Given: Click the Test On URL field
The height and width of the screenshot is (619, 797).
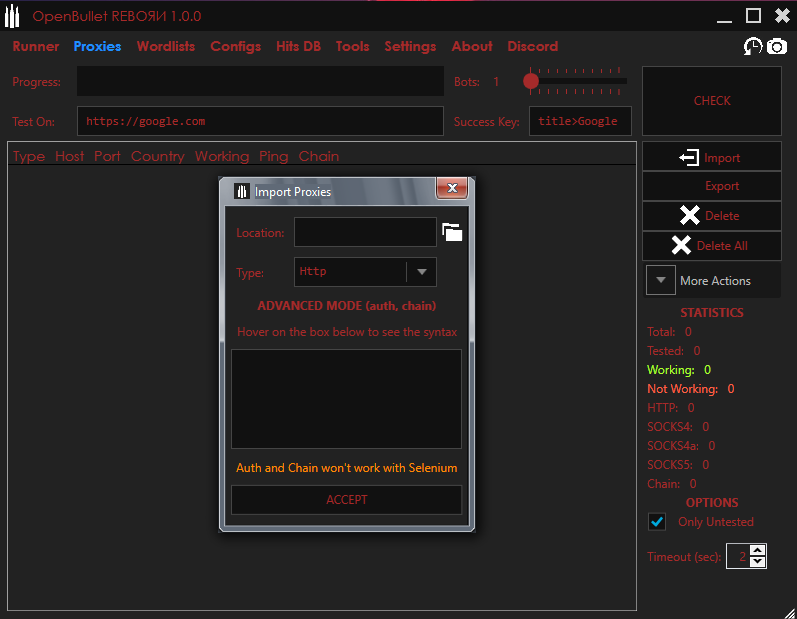Looking at the screenshot, I should click(260, 121).
